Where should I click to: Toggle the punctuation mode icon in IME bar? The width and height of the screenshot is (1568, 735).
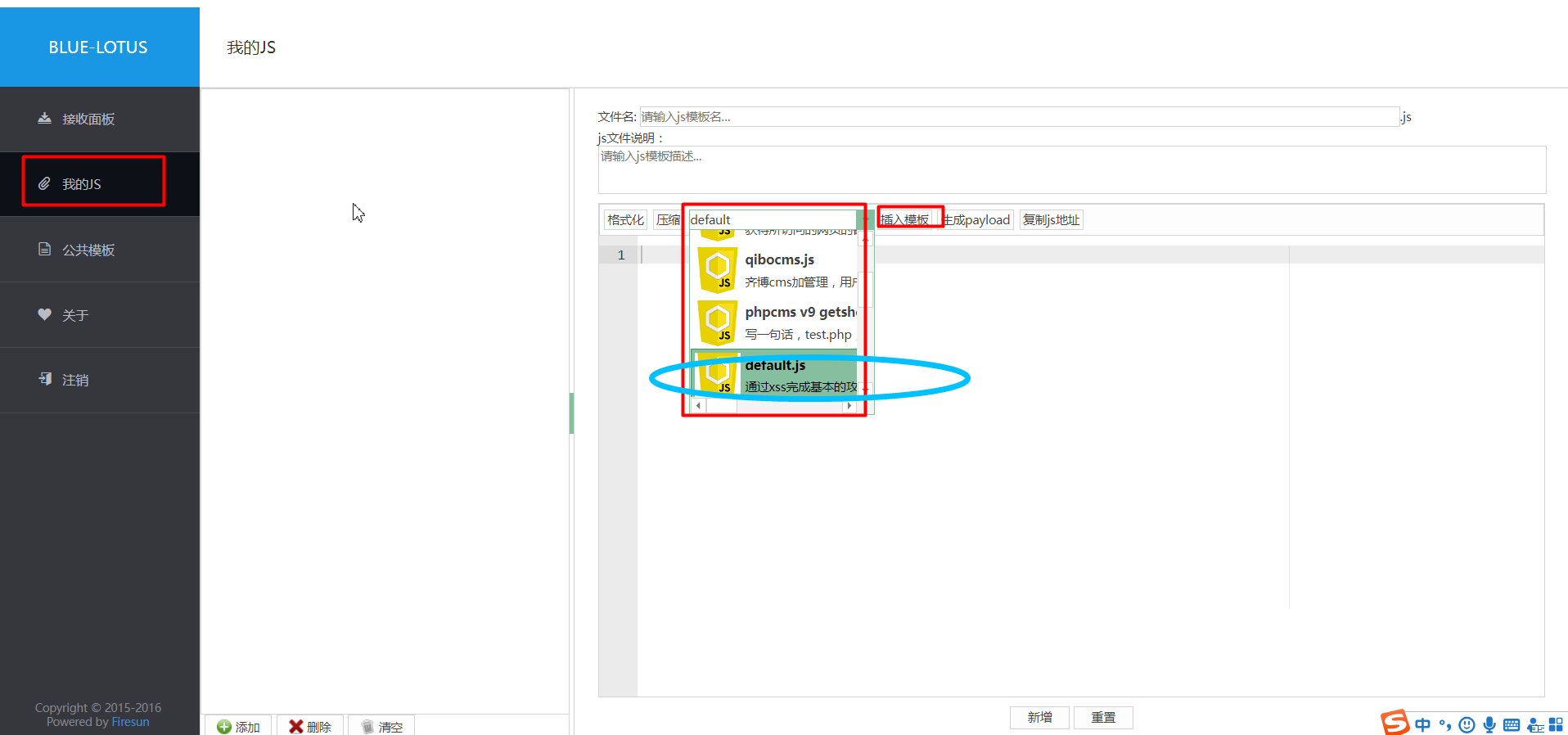click(x=1445, y=724)
